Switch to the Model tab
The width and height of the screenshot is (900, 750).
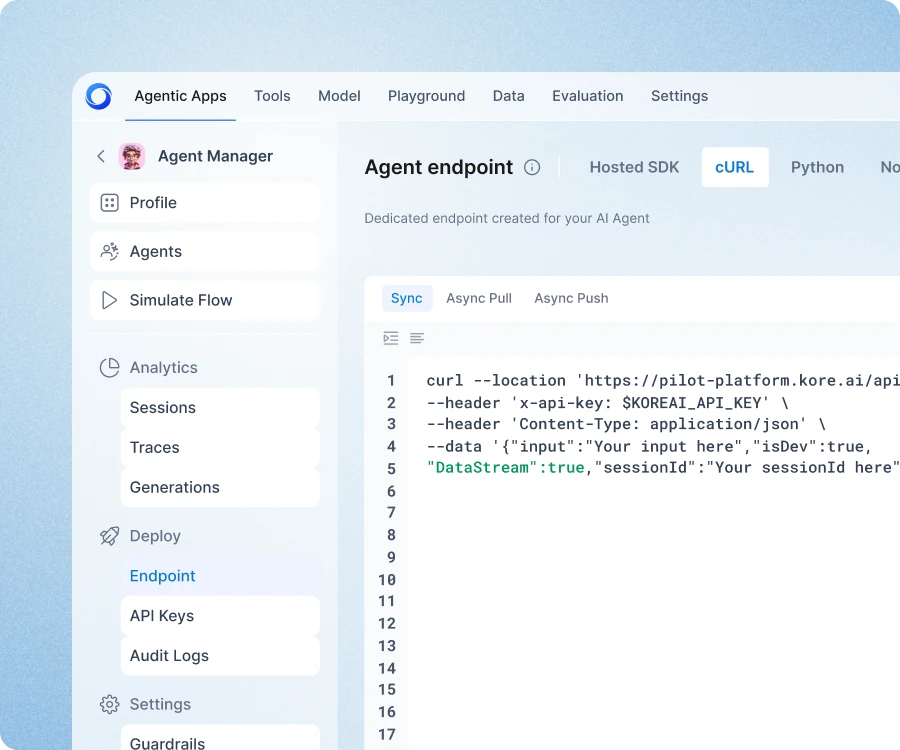coord(339,96)
